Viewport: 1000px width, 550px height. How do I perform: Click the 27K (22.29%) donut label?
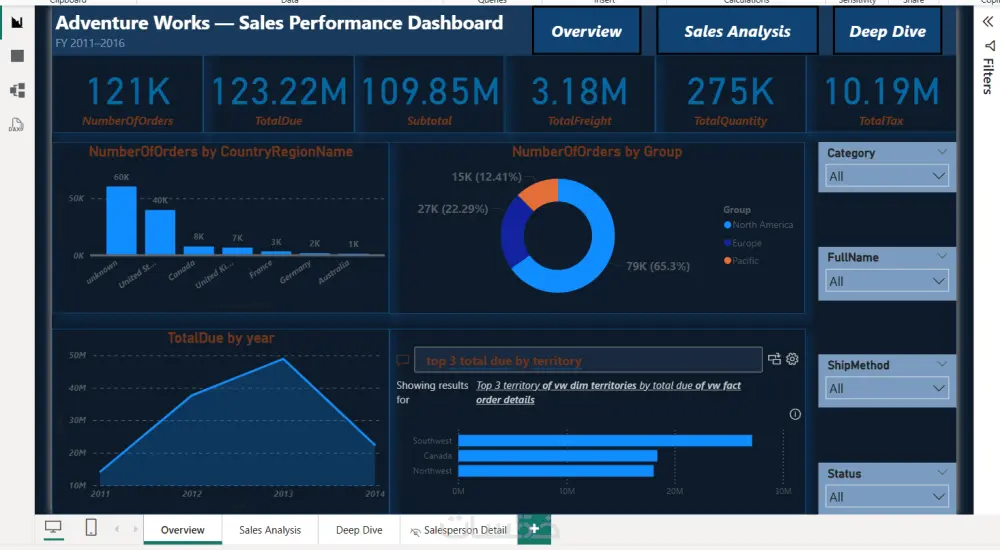(453, 209)
